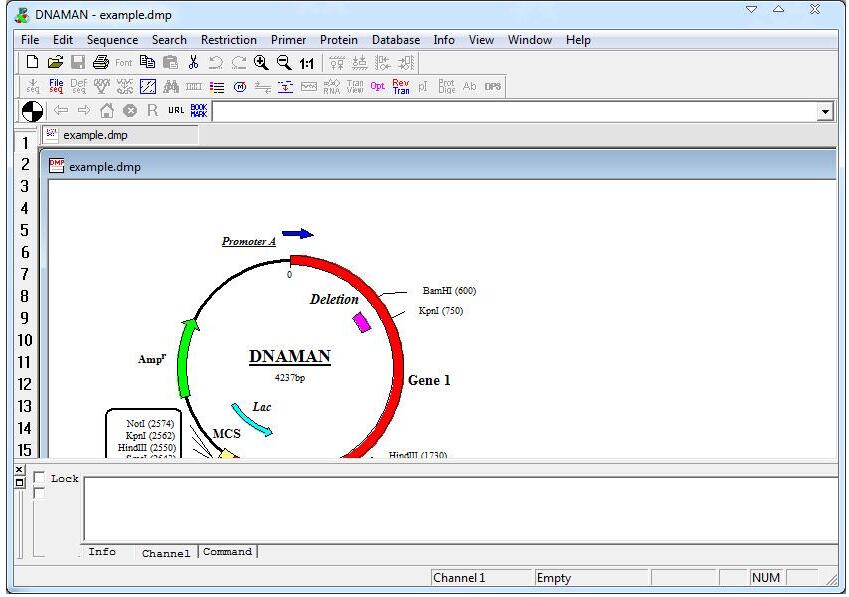Go forward with the right arrow icon
Image resolution: width=849 pixels, height=597 pixels.
[x=84, y=110]
